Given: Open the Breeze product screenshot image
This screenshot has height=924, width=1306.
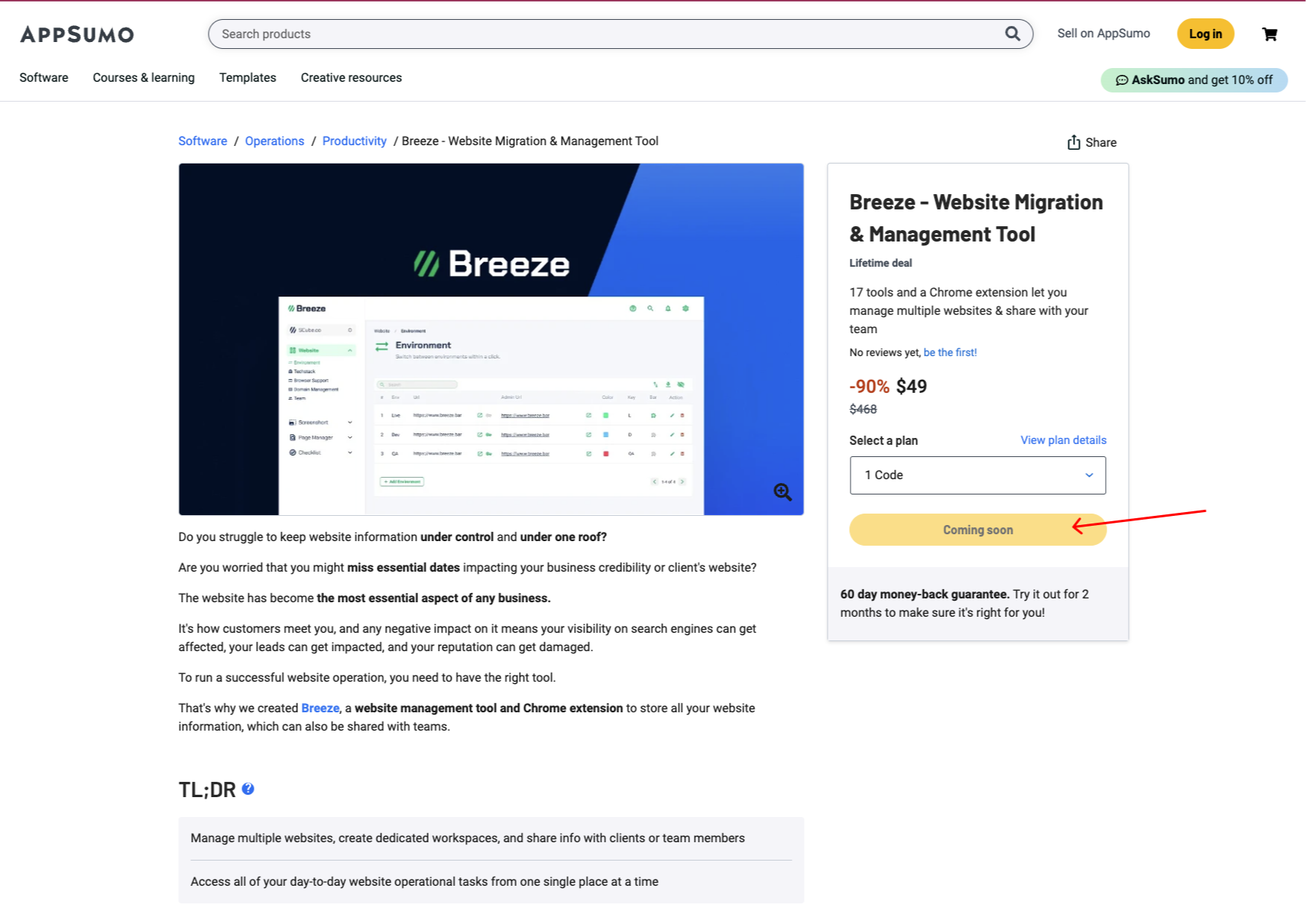Looking at the screenshot, I should [x=491, y=339].
